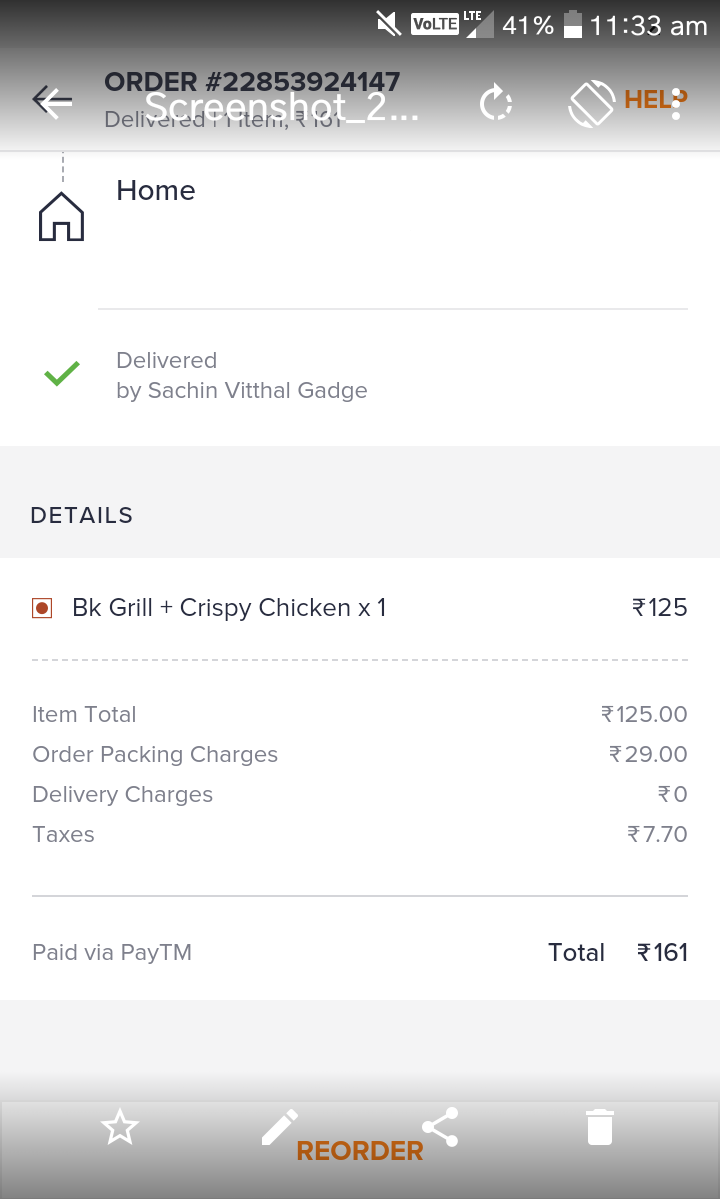The width and height of the screenshot is (720, 1199).
Task: Click the green delivered checkmark
Action: click(x=62, y=375)
